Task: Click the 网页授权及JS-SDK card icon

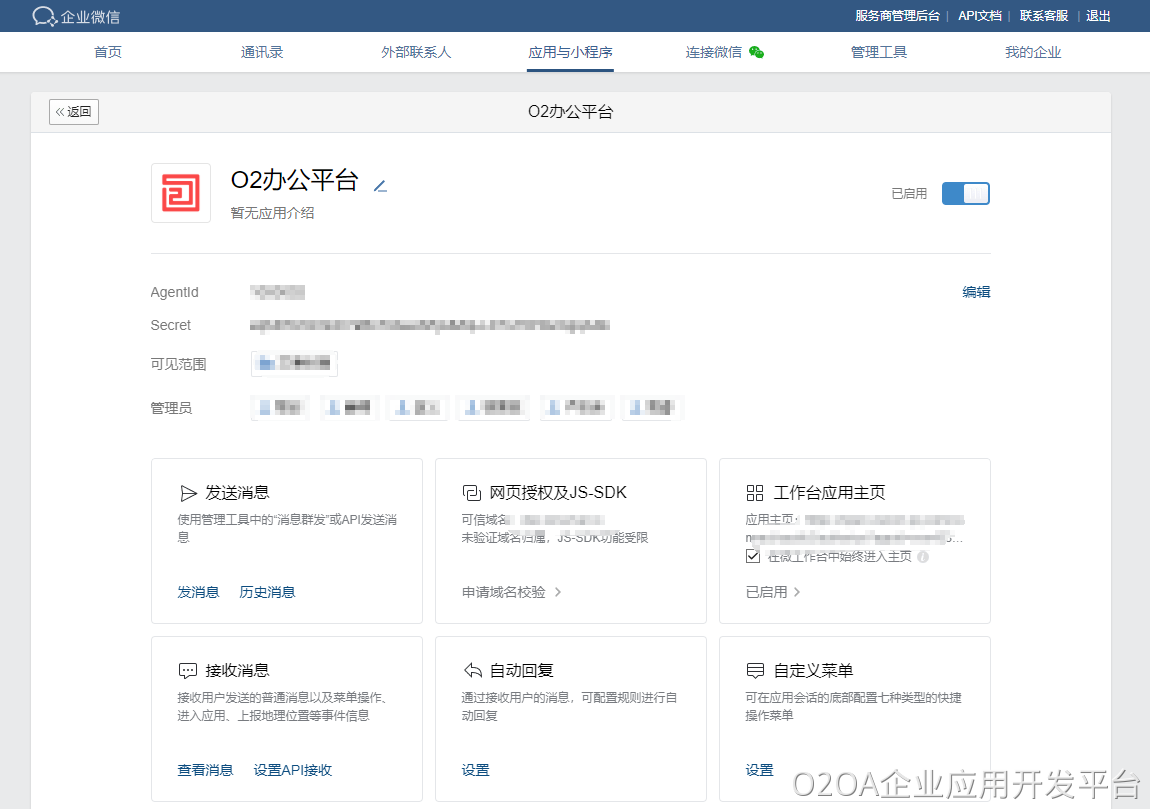Action: click(471, 493)
